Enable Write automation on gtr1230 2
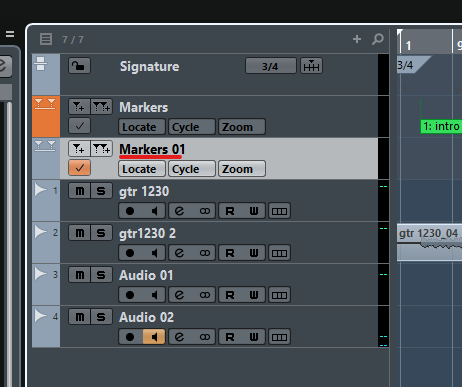Image resolution: width=462 pixels, height=387 pixels. click(254, 253)
